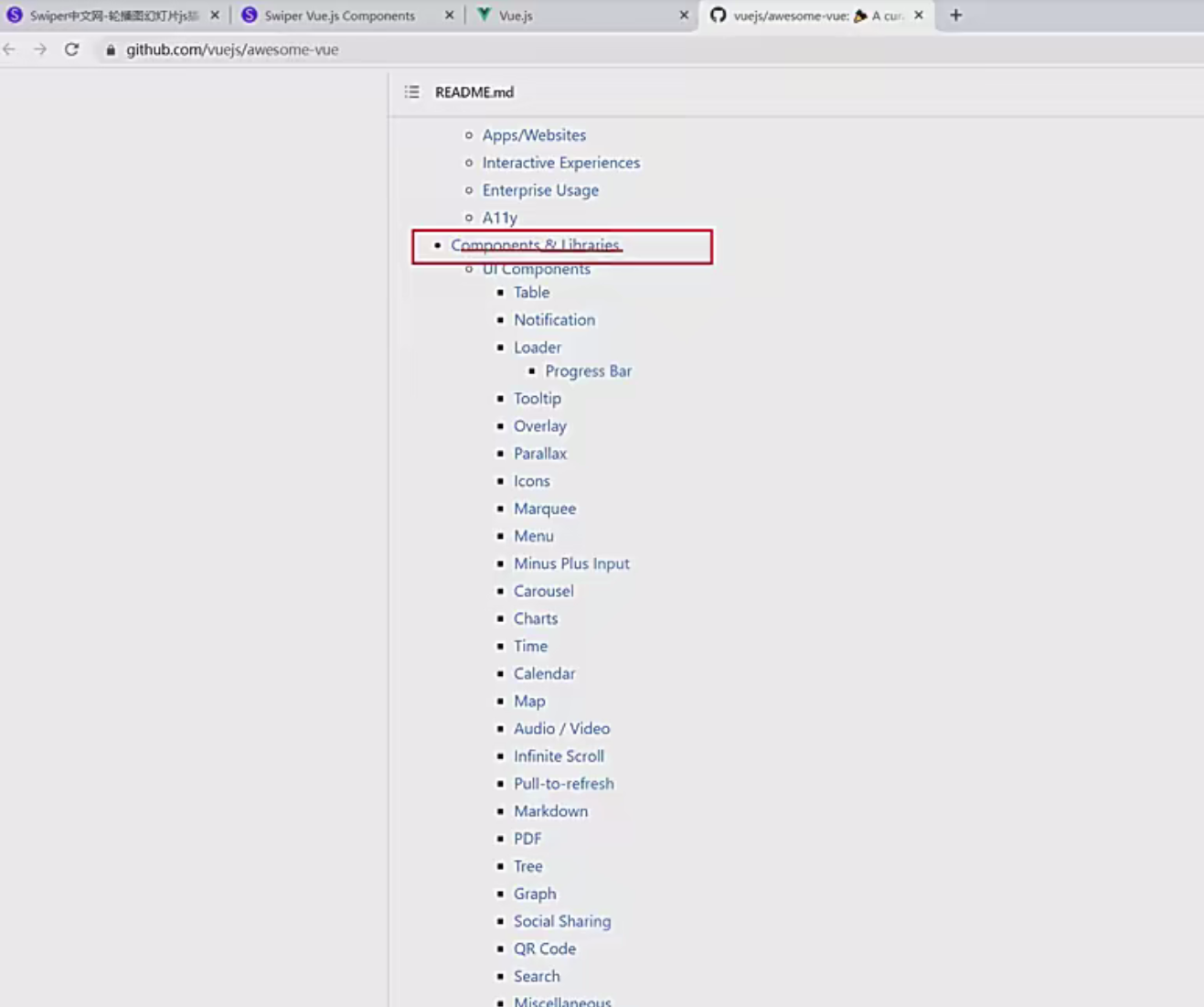Open the PDF link

pos(527,837)
